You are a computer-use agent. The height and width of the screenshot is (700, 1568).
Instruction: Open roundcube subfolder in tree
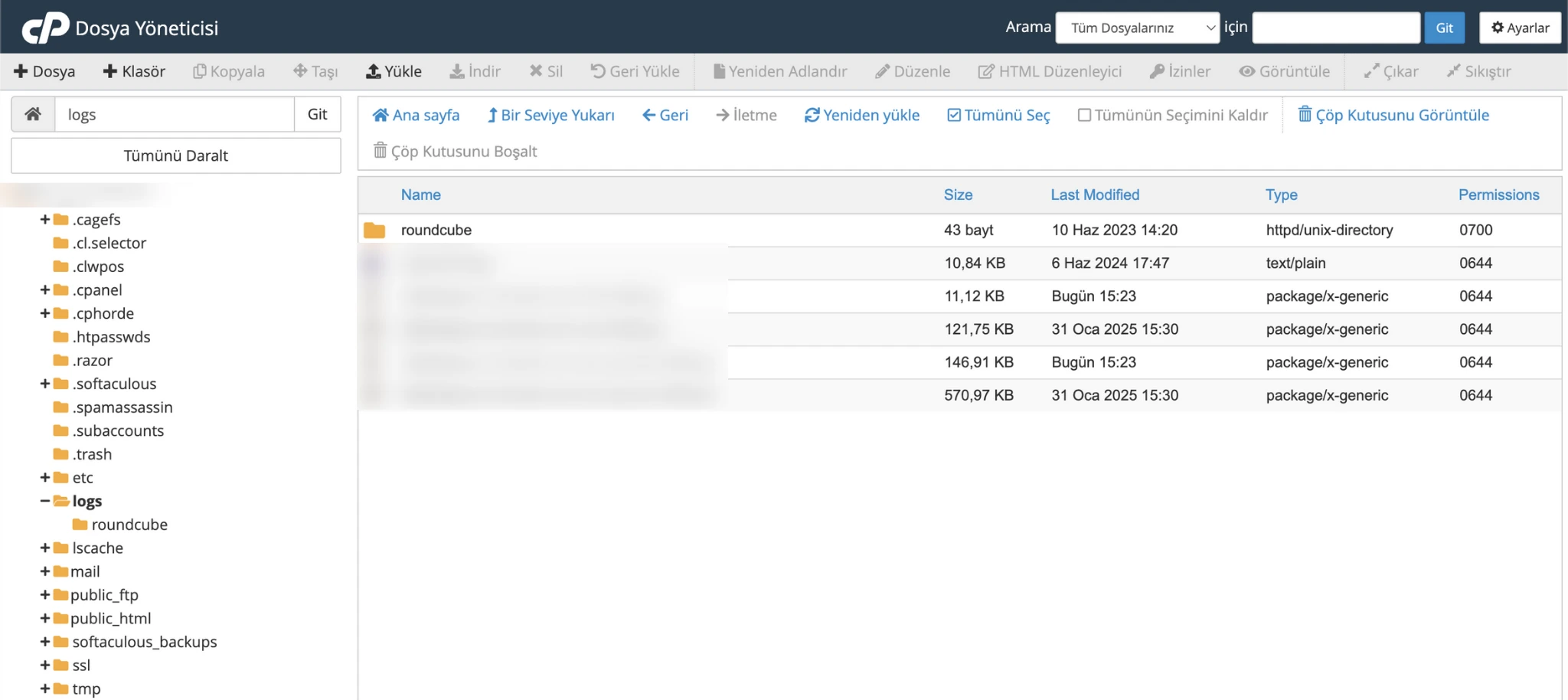coord(120,525)
